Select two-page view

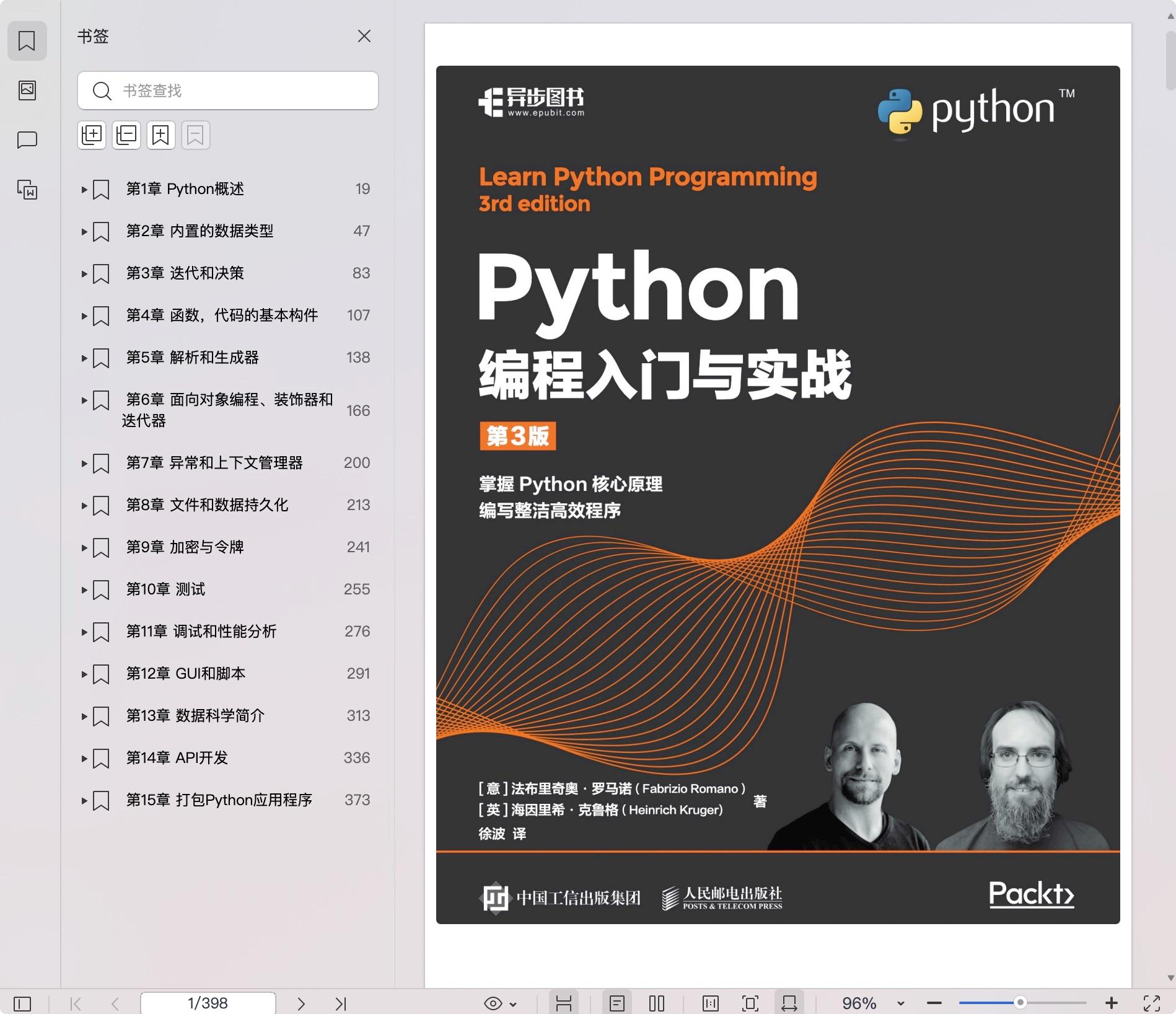point(657,1003)
